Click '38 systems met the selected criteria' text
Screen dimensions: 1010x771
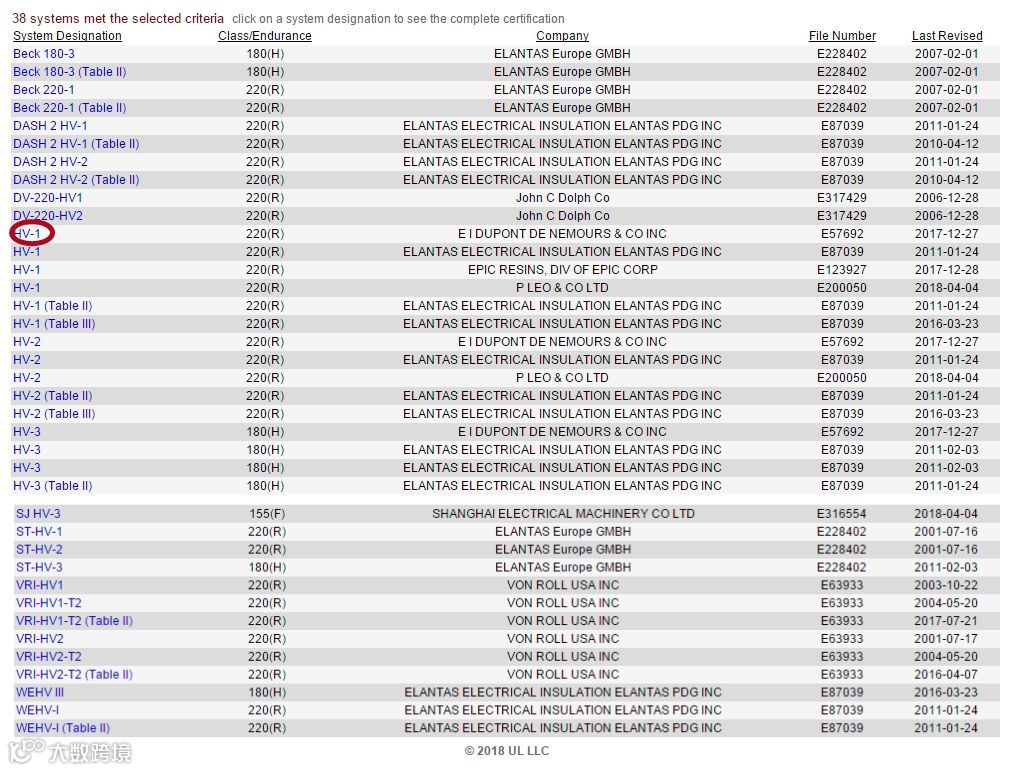pyautogui.click(x=118, y=18)
